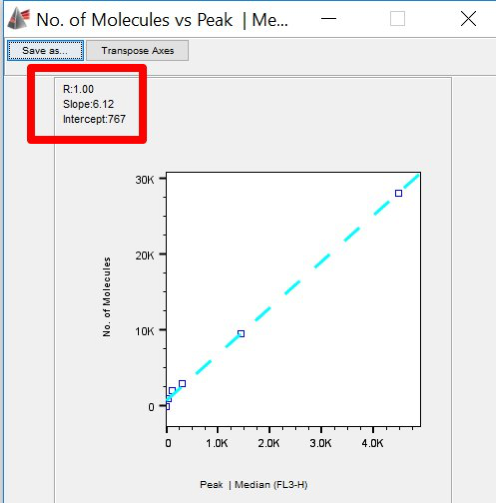
Task: Maximize the regression plot window
Action: (x=397, y=19)
